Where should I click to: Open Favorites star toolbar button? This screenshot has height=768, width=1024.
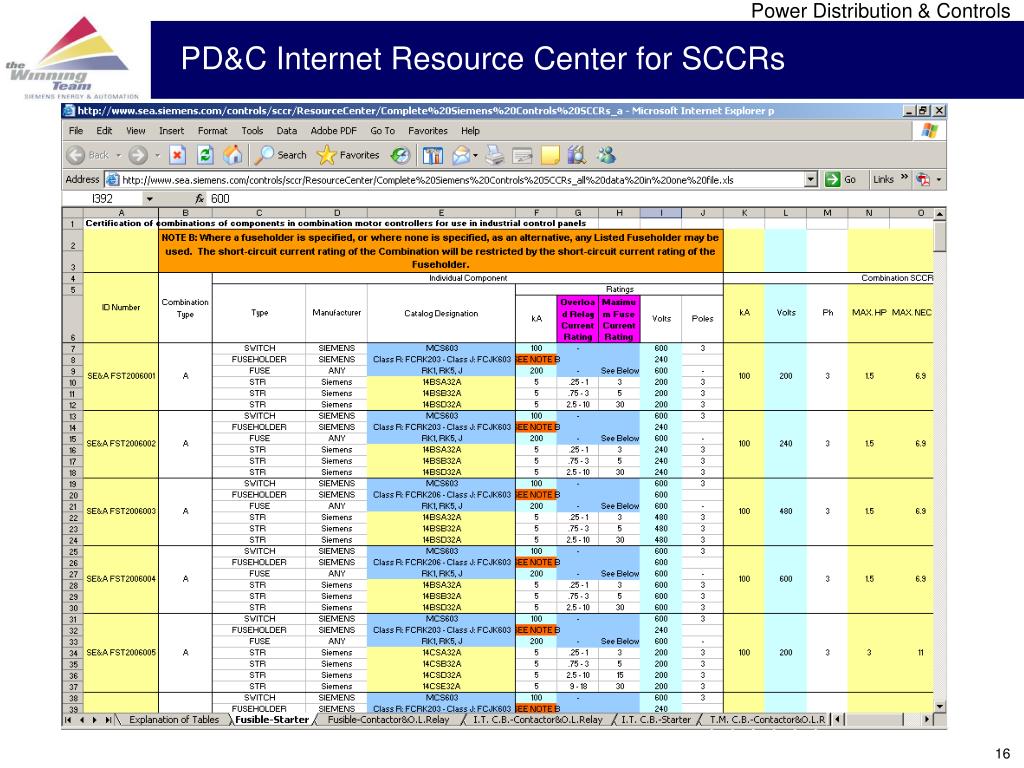point(347,155)
